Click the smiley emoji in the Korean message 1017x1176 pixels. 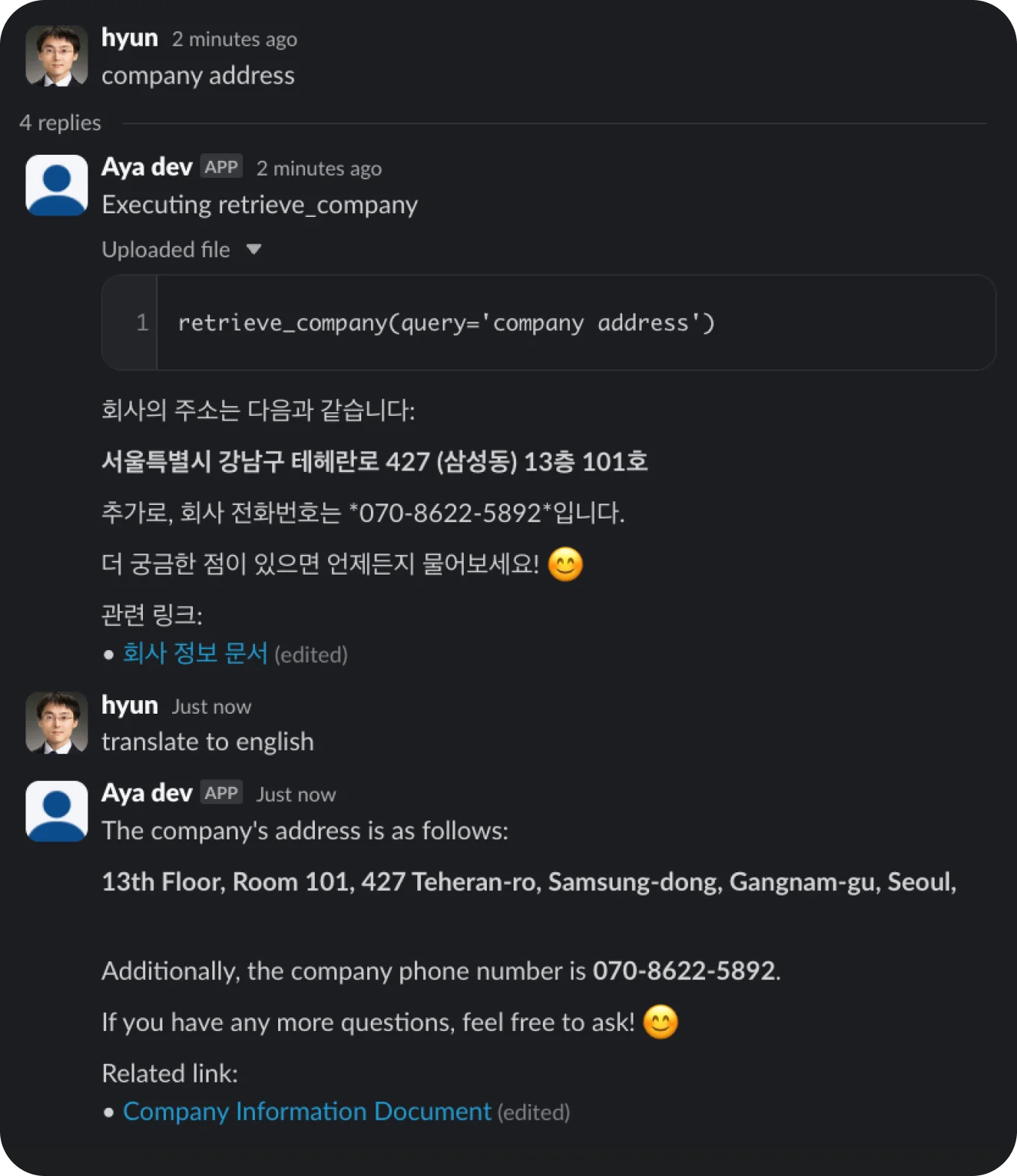pos(565,564)
